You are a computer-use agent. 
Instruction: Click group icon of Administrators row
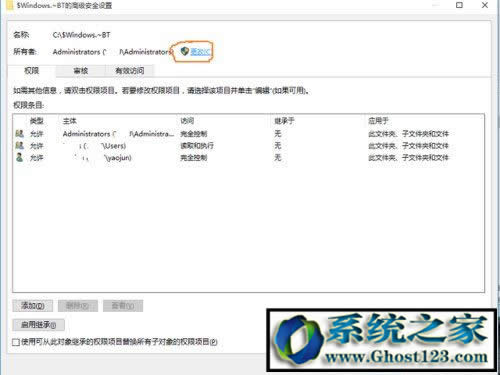pos(20,134)
